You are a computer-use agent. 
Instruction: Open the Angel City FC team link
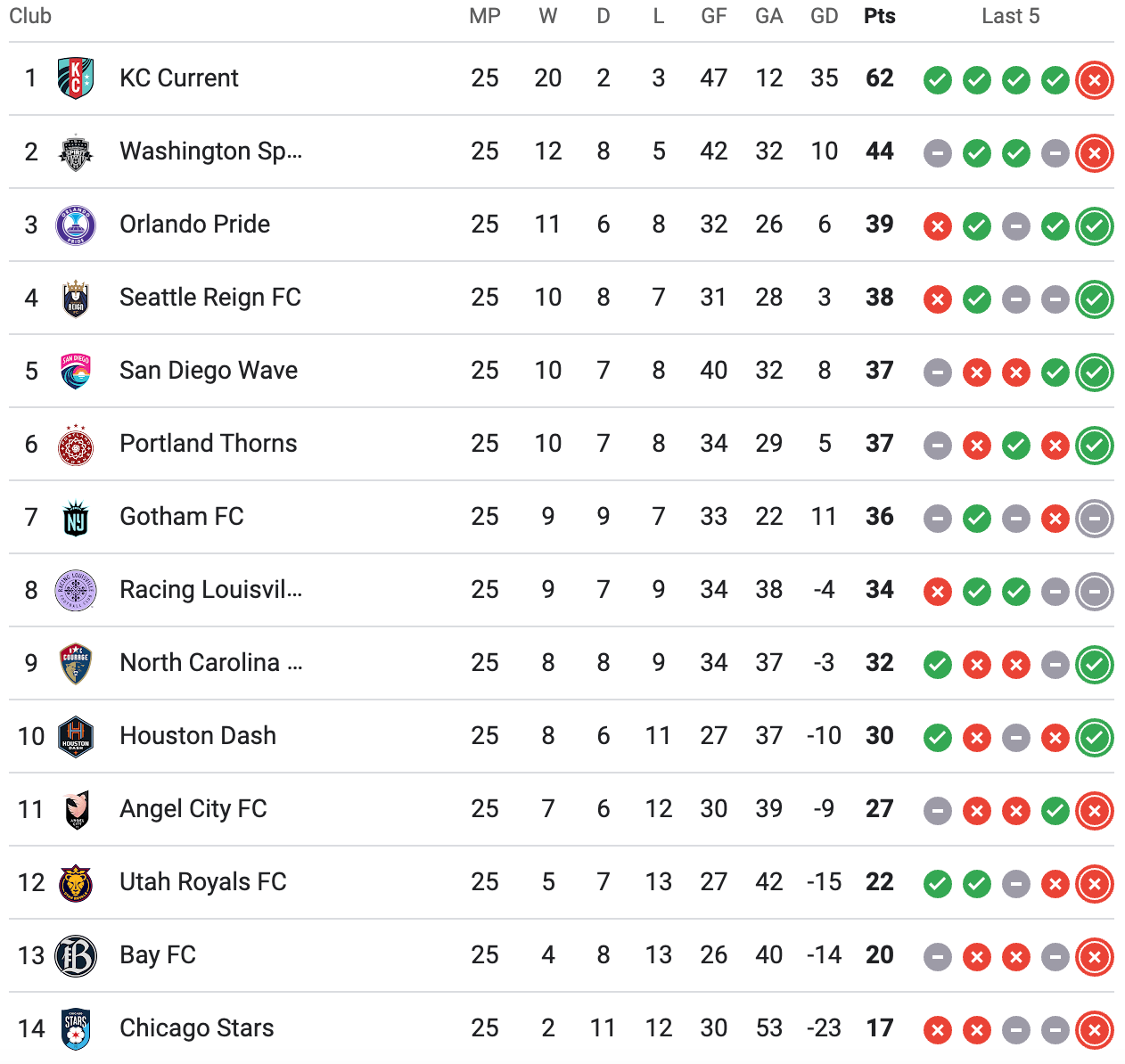[193, 808]
